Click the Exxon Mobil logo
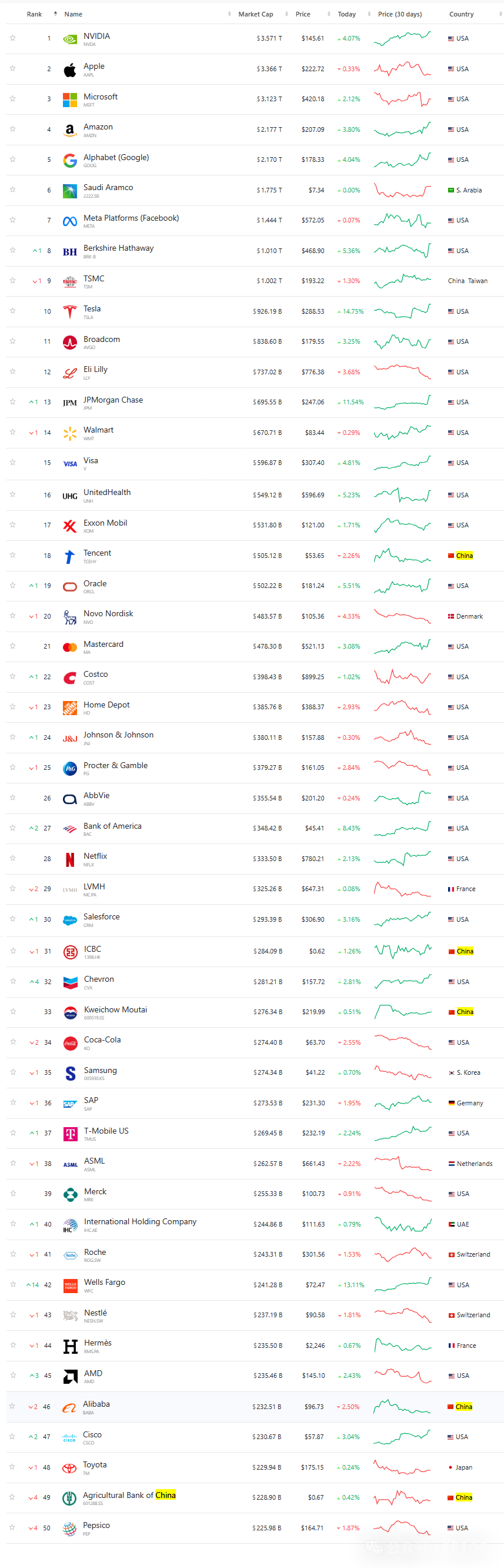504x1568 pixels. (70, 526)
